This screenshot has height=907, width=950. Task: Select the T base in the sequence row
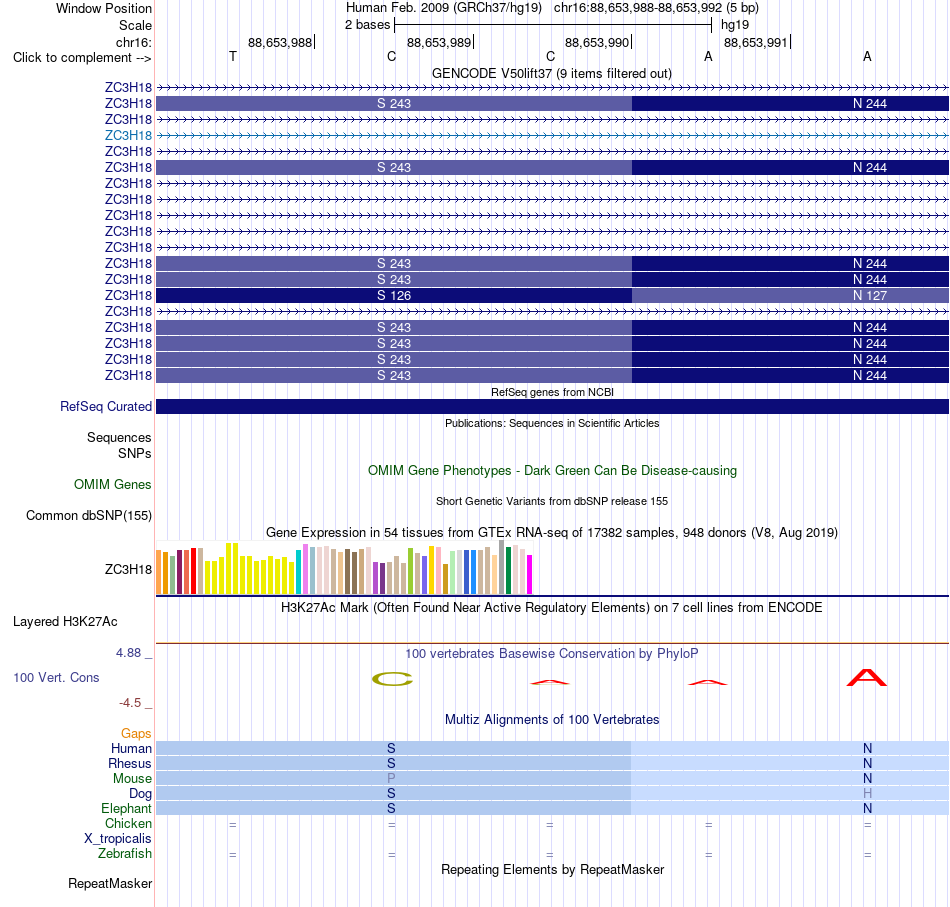[233, 56]
